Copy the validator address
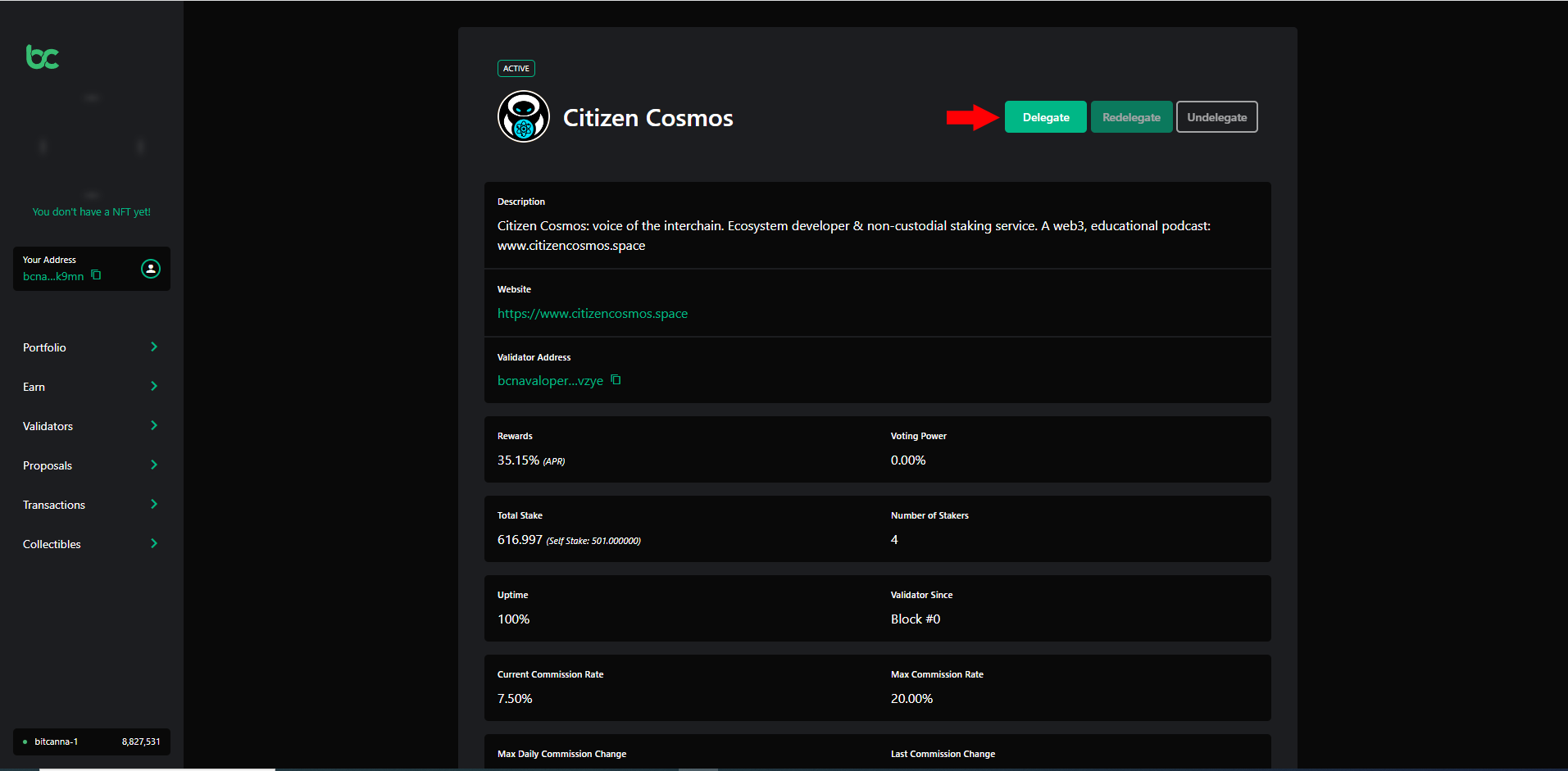The width and height of the screenshot is (1568, 771). point(616,380)
